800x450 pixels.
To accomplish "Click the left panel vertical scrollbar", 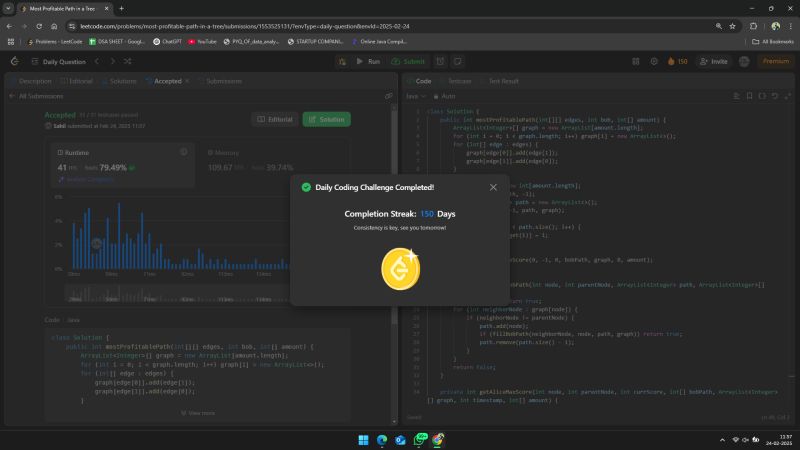I will pos(394,214).
